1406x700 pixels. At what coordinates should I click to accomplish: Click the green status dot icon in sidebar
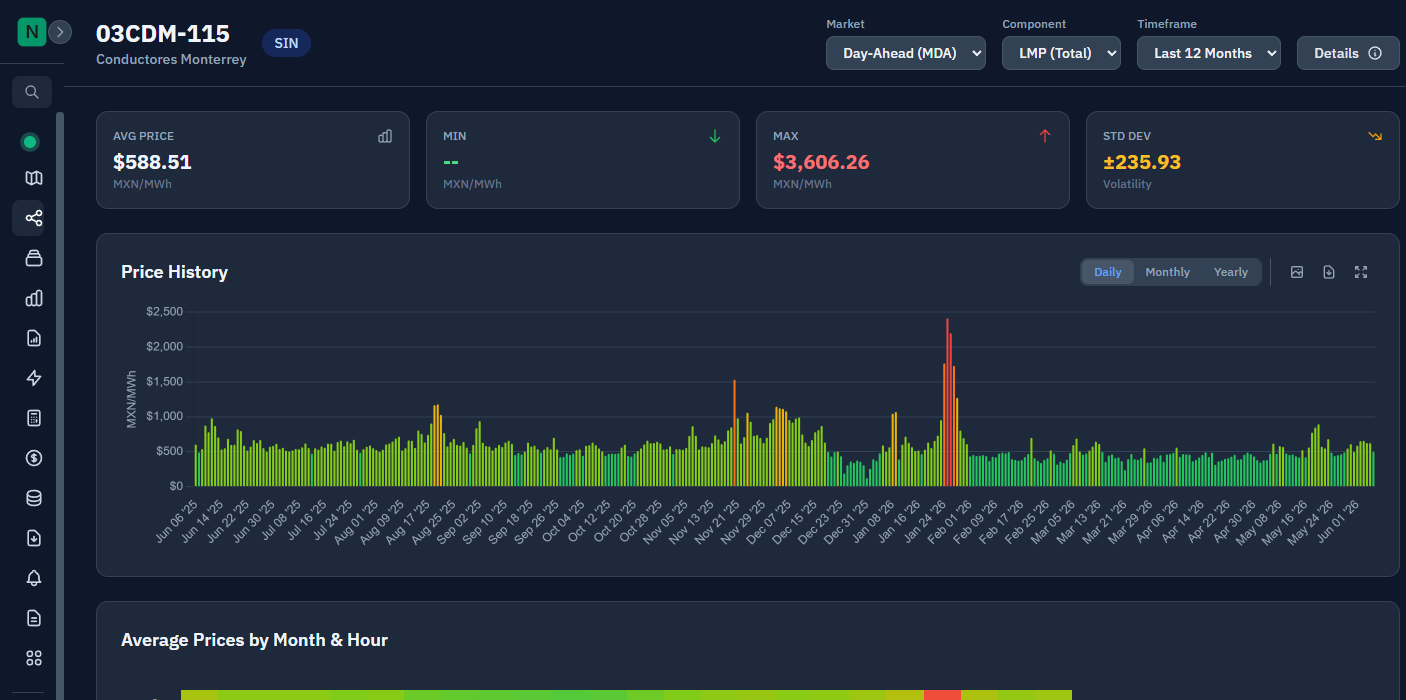[30, 142]
